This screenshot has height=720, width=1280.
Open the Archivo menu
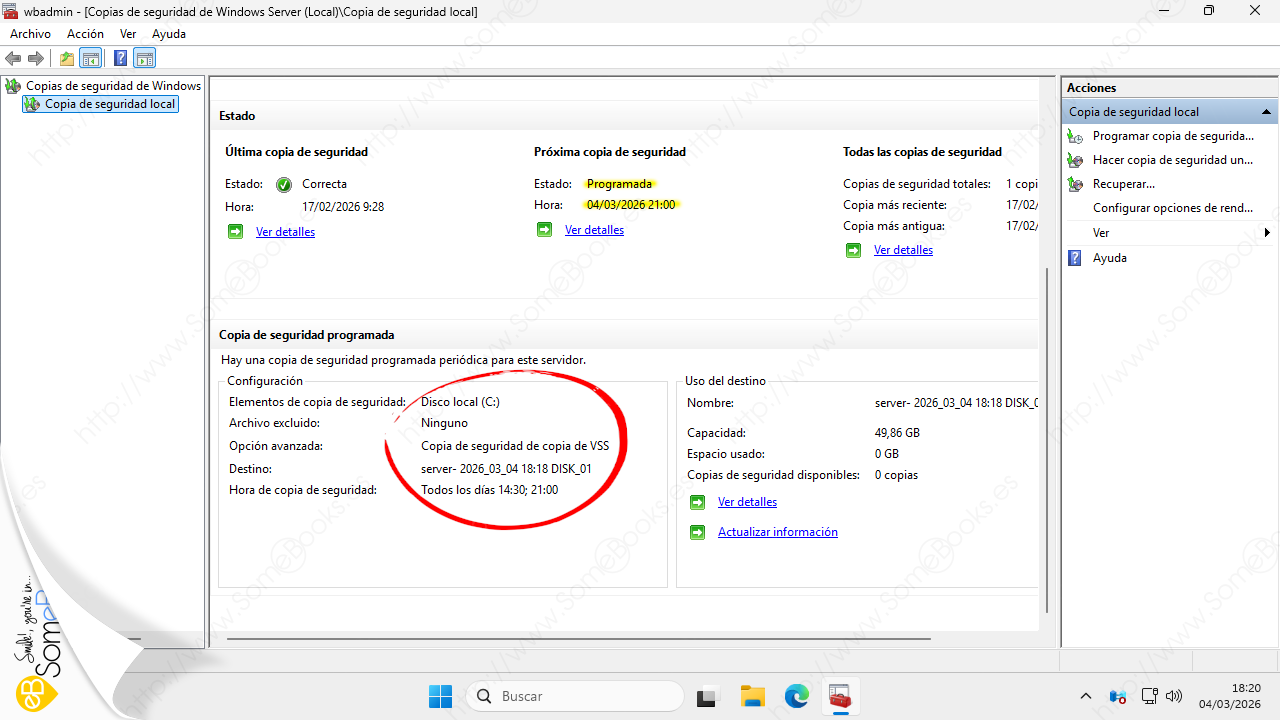pyautogui.click(x=30, y=34)
